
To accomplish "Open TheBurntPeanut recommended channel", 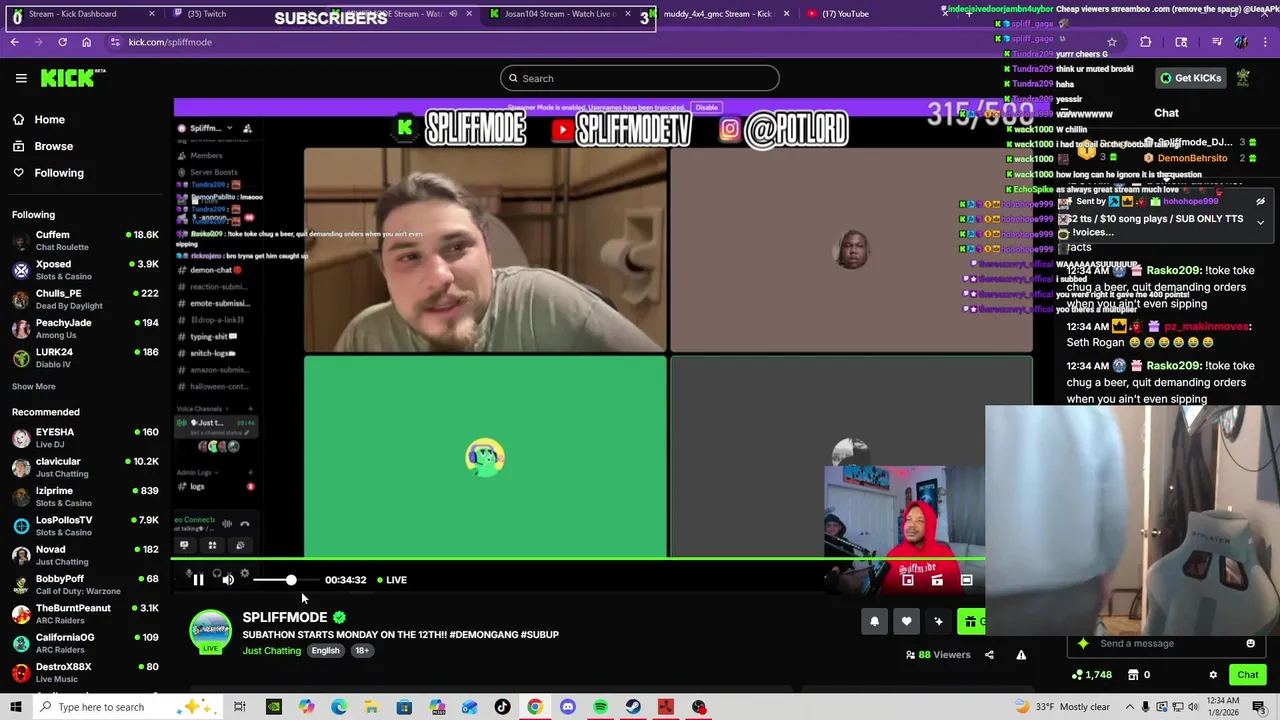I will pyautogui.click(x=85, y=614).
